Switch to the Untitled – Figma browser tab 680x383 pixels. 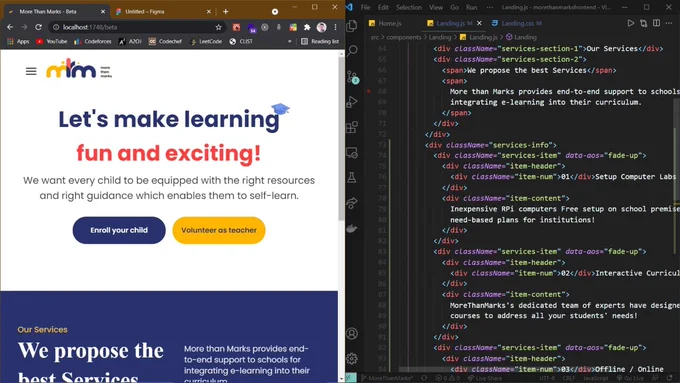coord(163,12)
